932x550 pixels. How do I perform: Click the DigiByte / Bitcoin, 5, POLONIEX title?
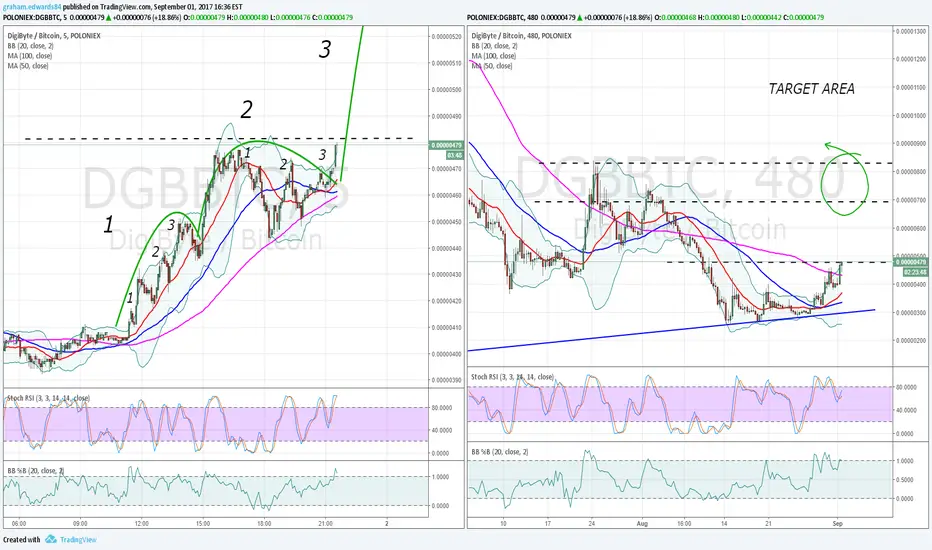[x=54, y=36]
